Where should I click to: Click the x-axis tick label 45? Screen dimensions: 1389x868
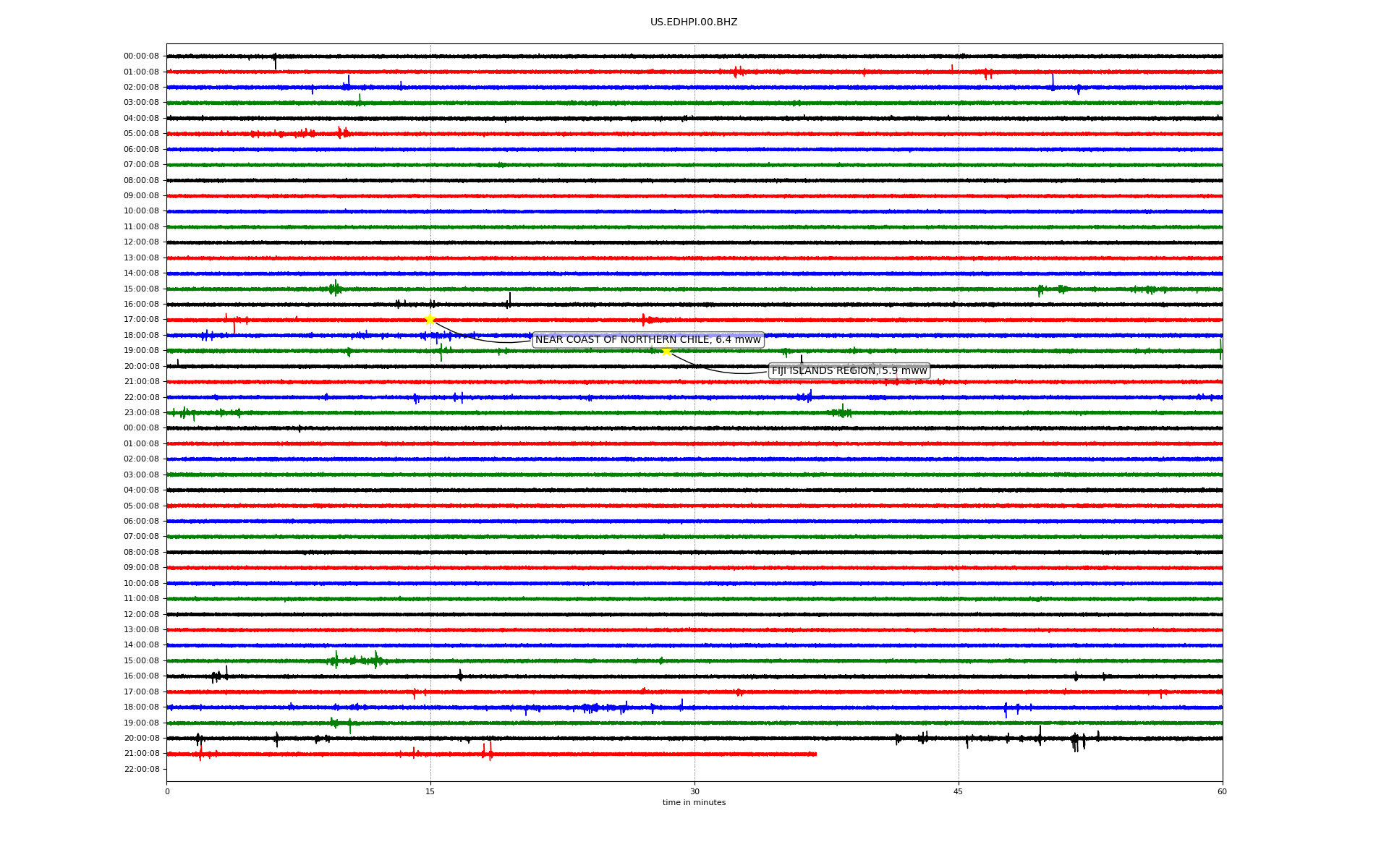959,791
